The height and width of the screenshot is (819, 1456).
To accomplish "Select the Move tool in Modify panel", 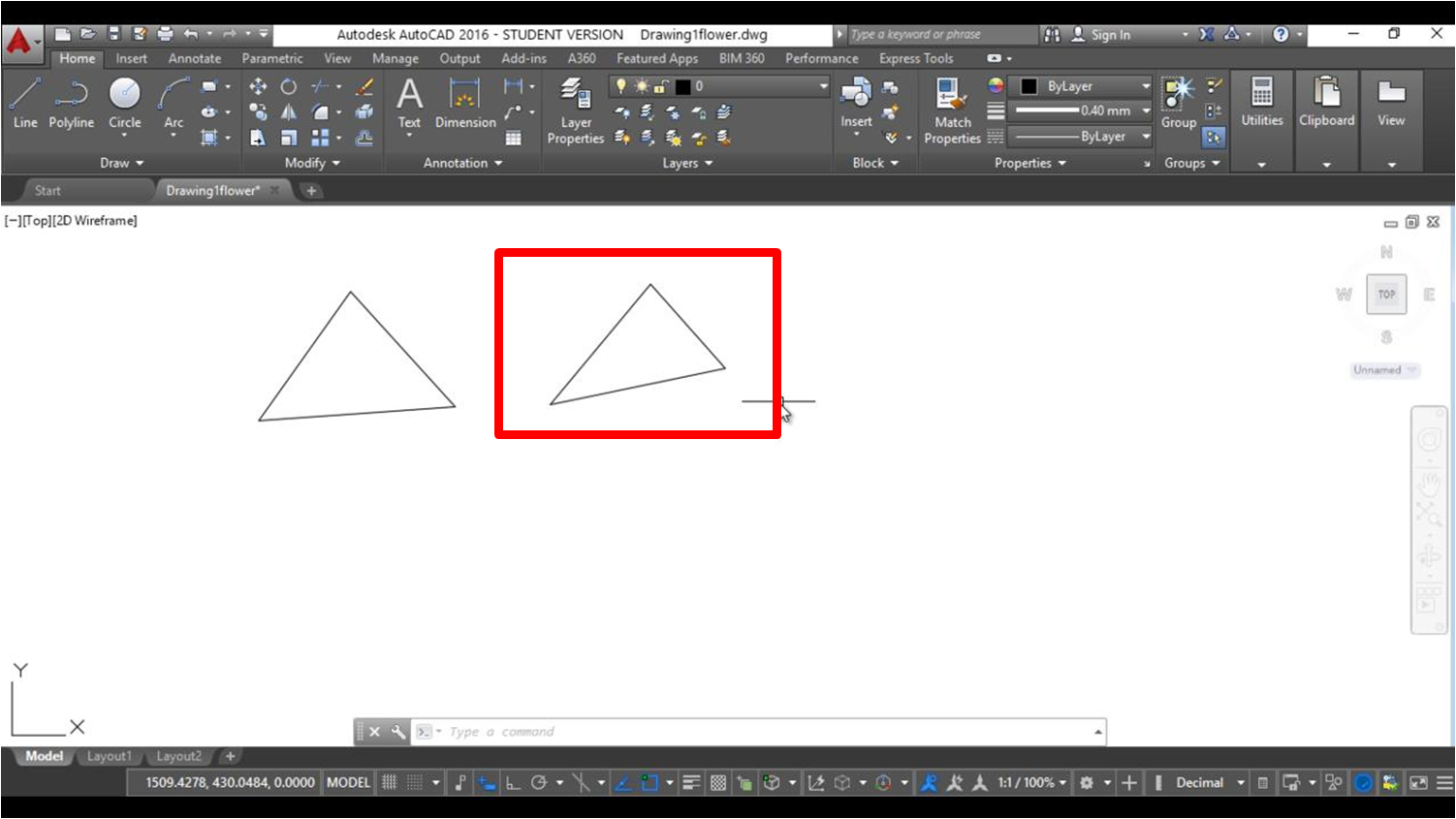I will point(258,86).
